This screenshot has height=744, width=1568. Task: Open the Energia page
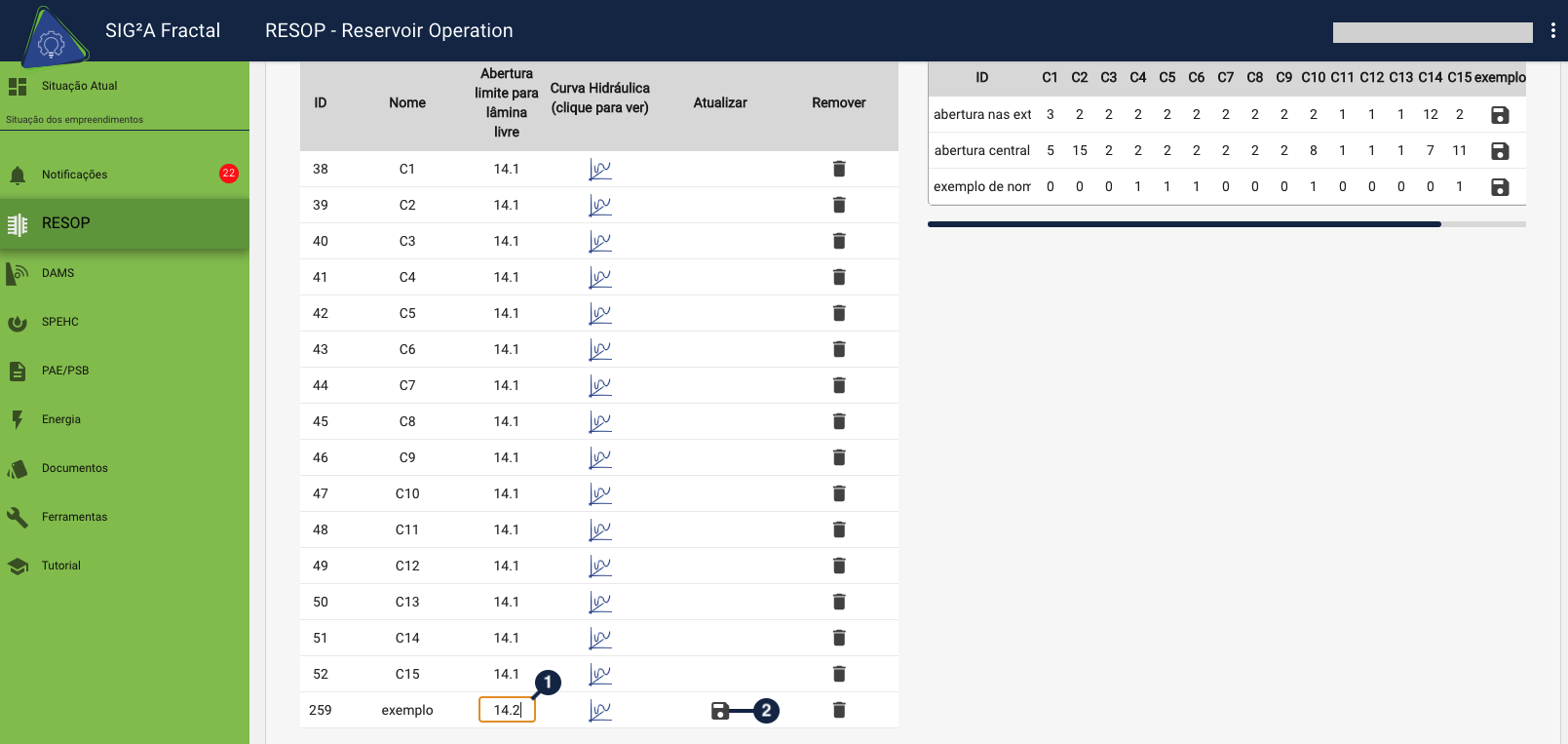61,419
